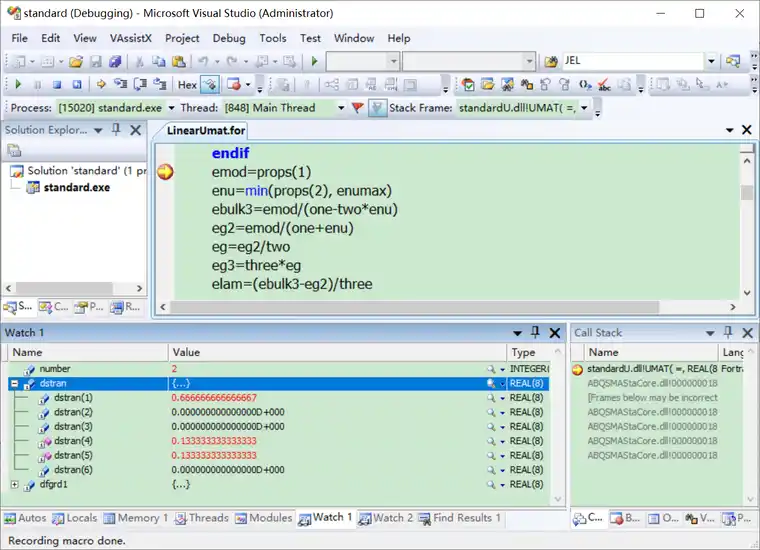Open Watch 1 window position dropdown
This screenshot has height=550, width=760.
[517, 333]
